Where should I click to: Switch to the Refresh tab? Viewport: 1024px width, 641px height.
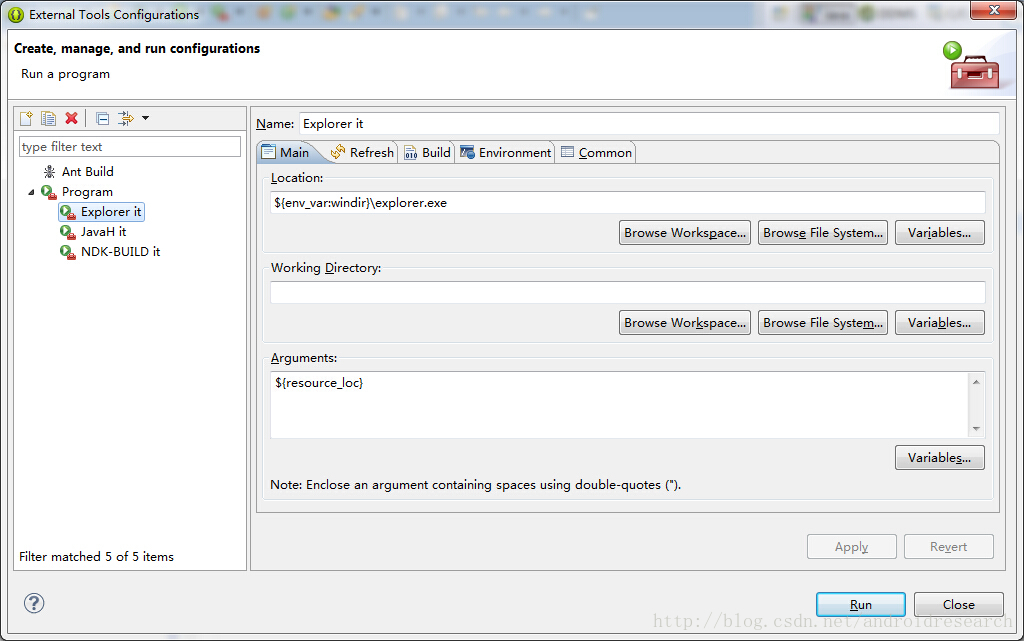click(x=363, y=153)
